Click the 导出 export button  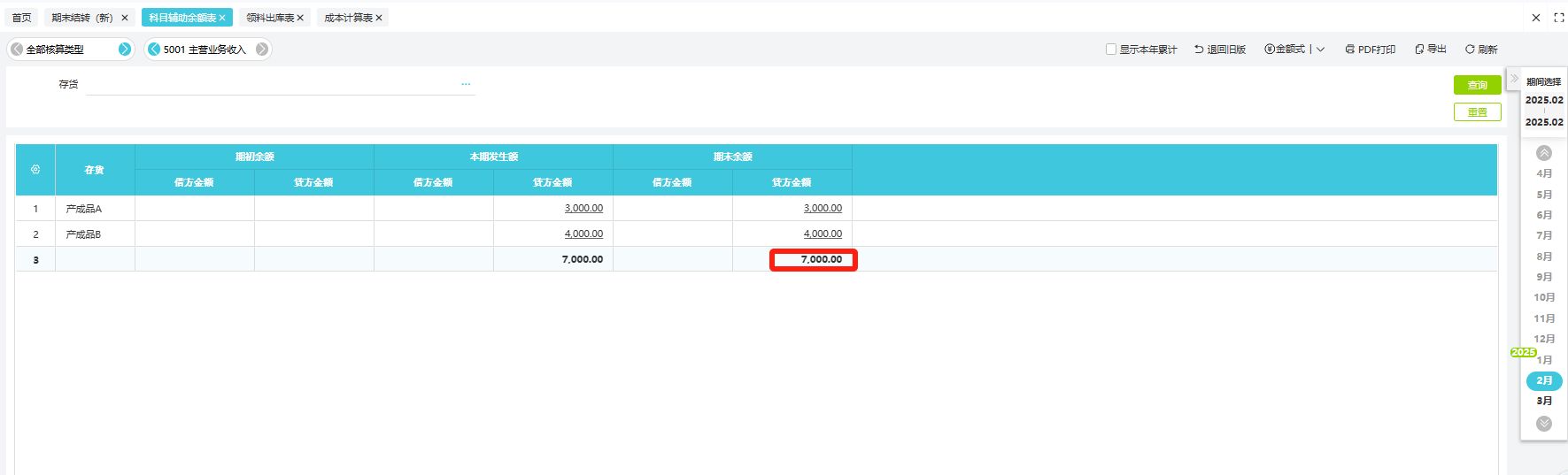click(x=1431, y=50)
